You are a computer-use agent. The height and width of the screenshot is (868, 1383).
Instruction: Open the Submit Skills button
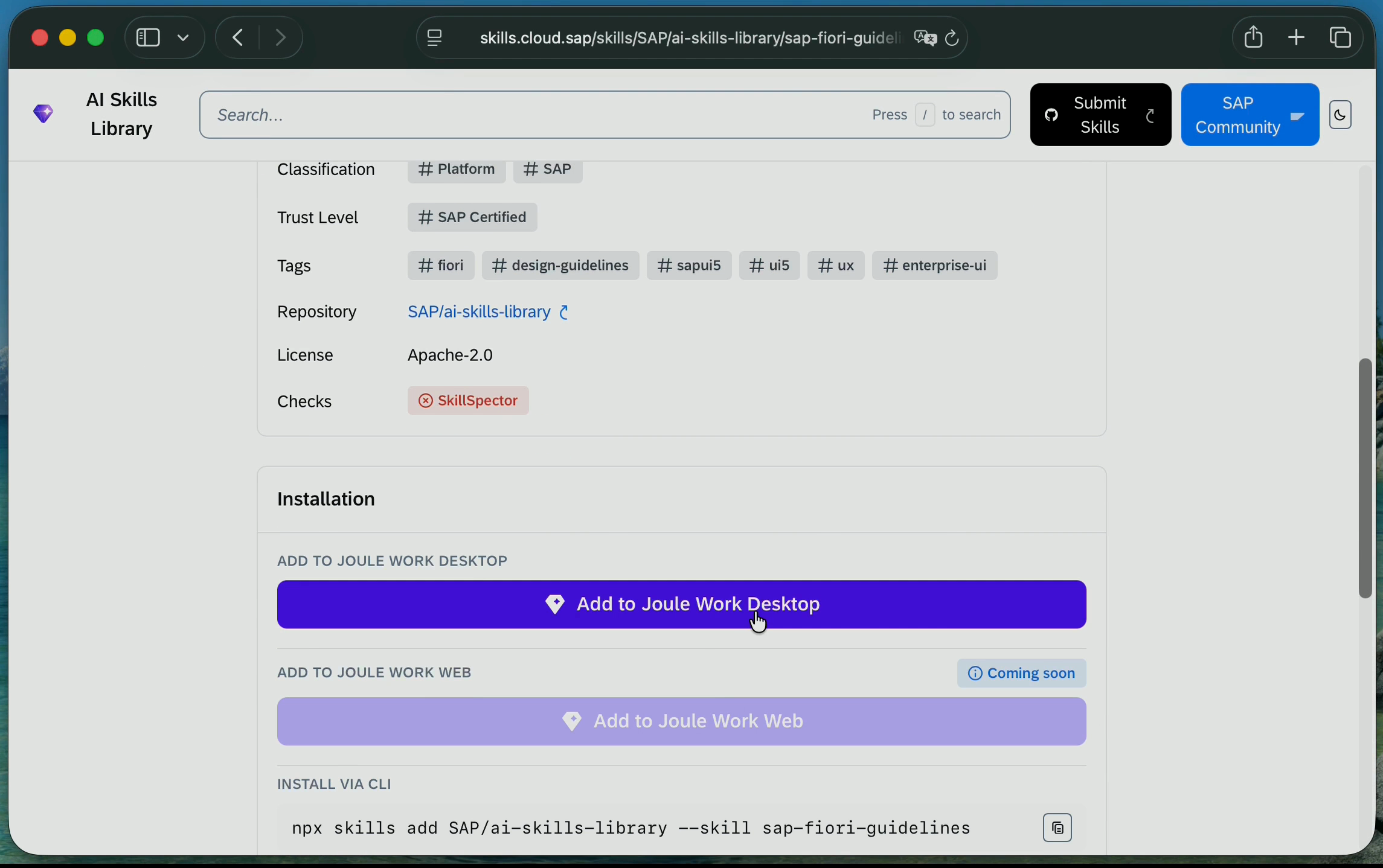click(x=1100, y=115)
